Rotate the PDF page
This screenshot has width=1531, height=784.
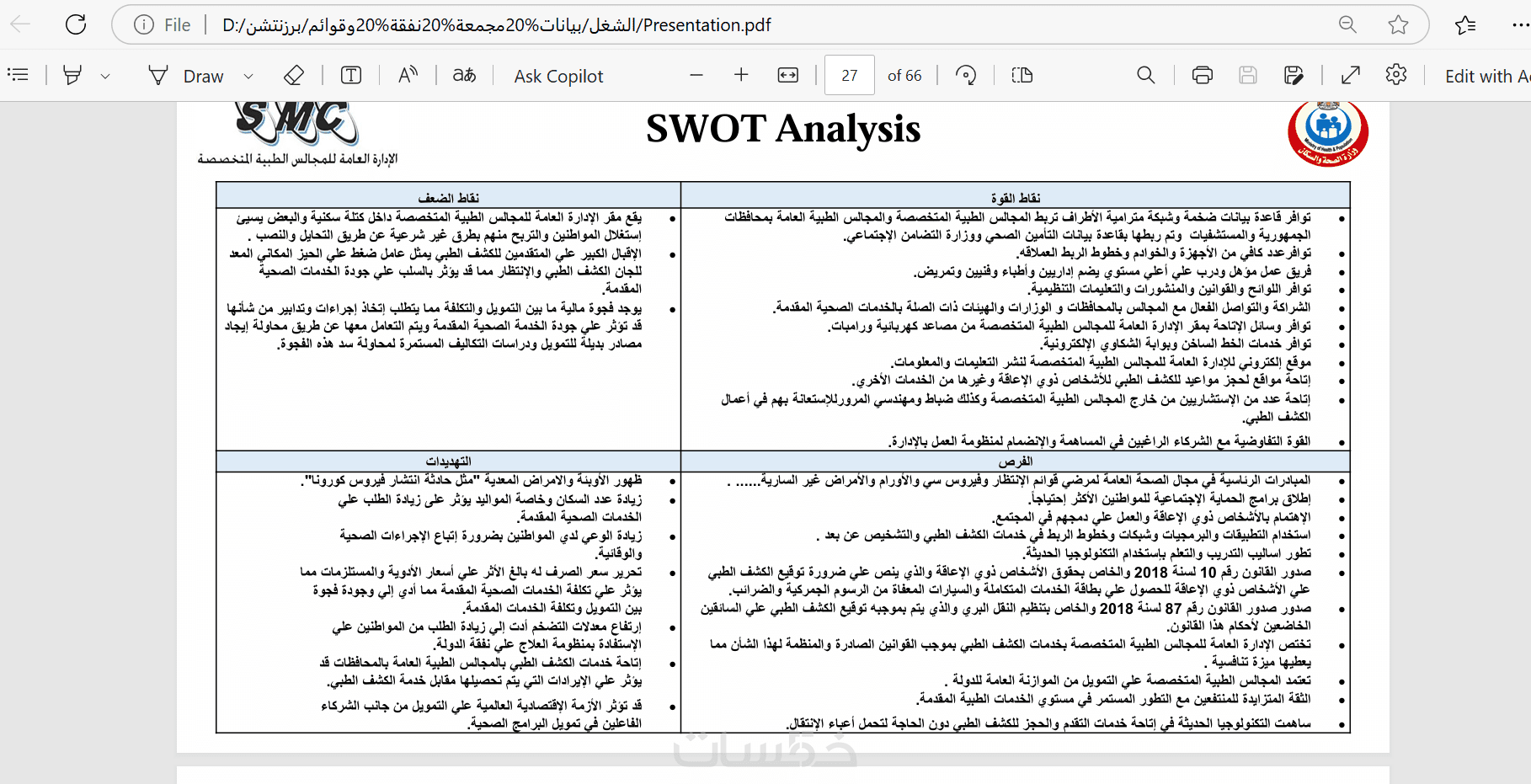966,75
